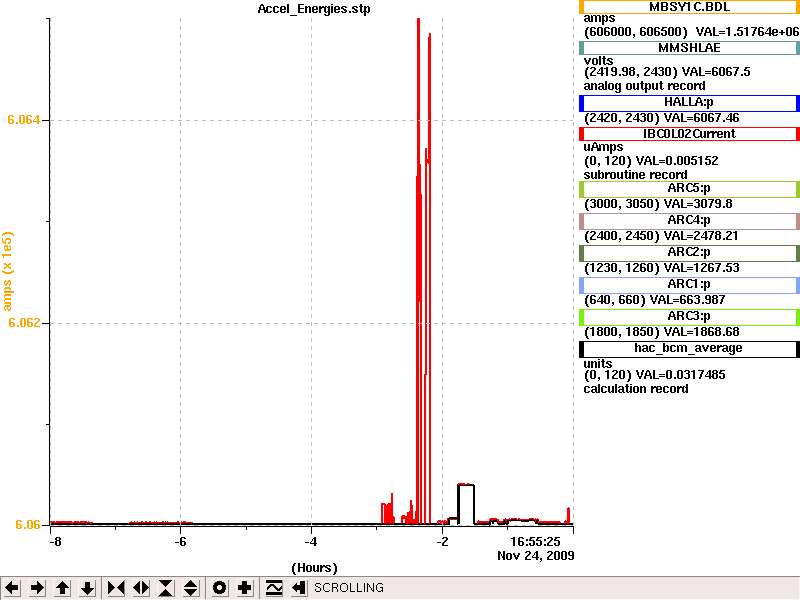This screenshot has height=600, width=800.
Task: Zoom in vertically with the hourglass-shaped icon
Action: (x=166, y=588)
